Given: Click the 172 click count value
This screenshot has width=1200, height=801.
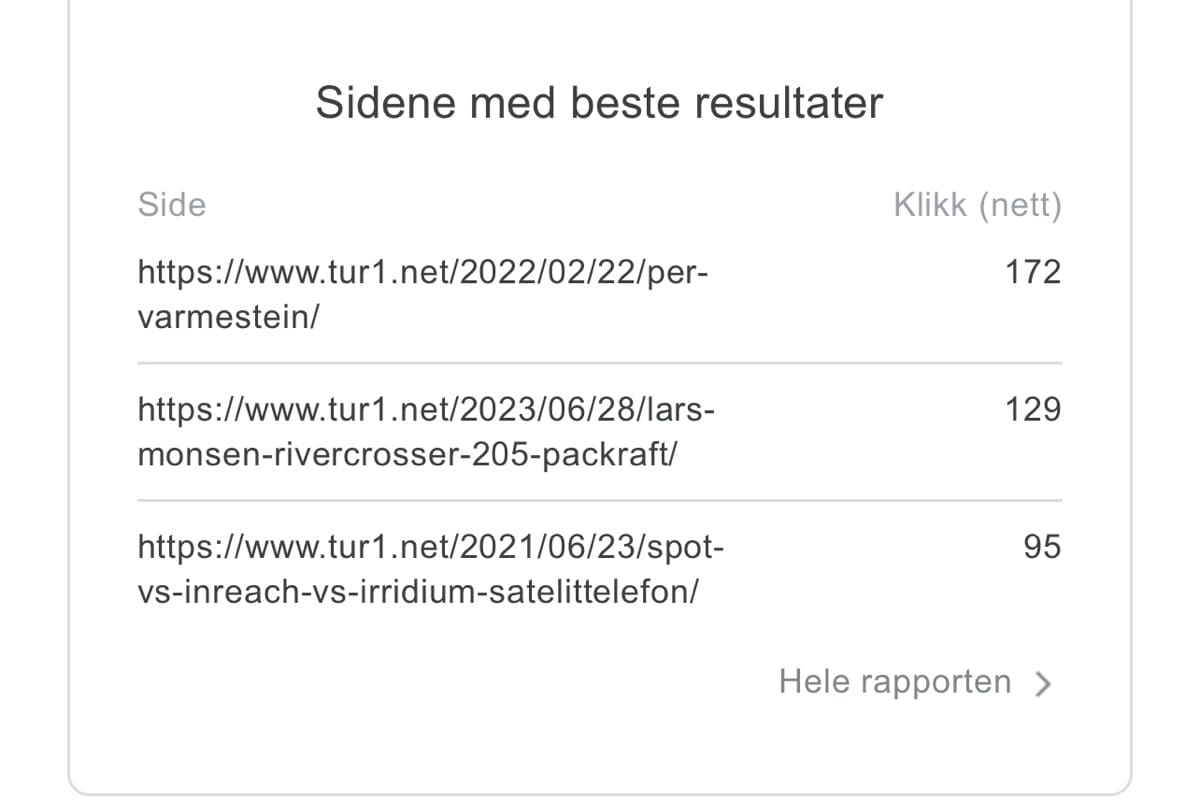Looking at the screenshot, I should pos(1033,272).
